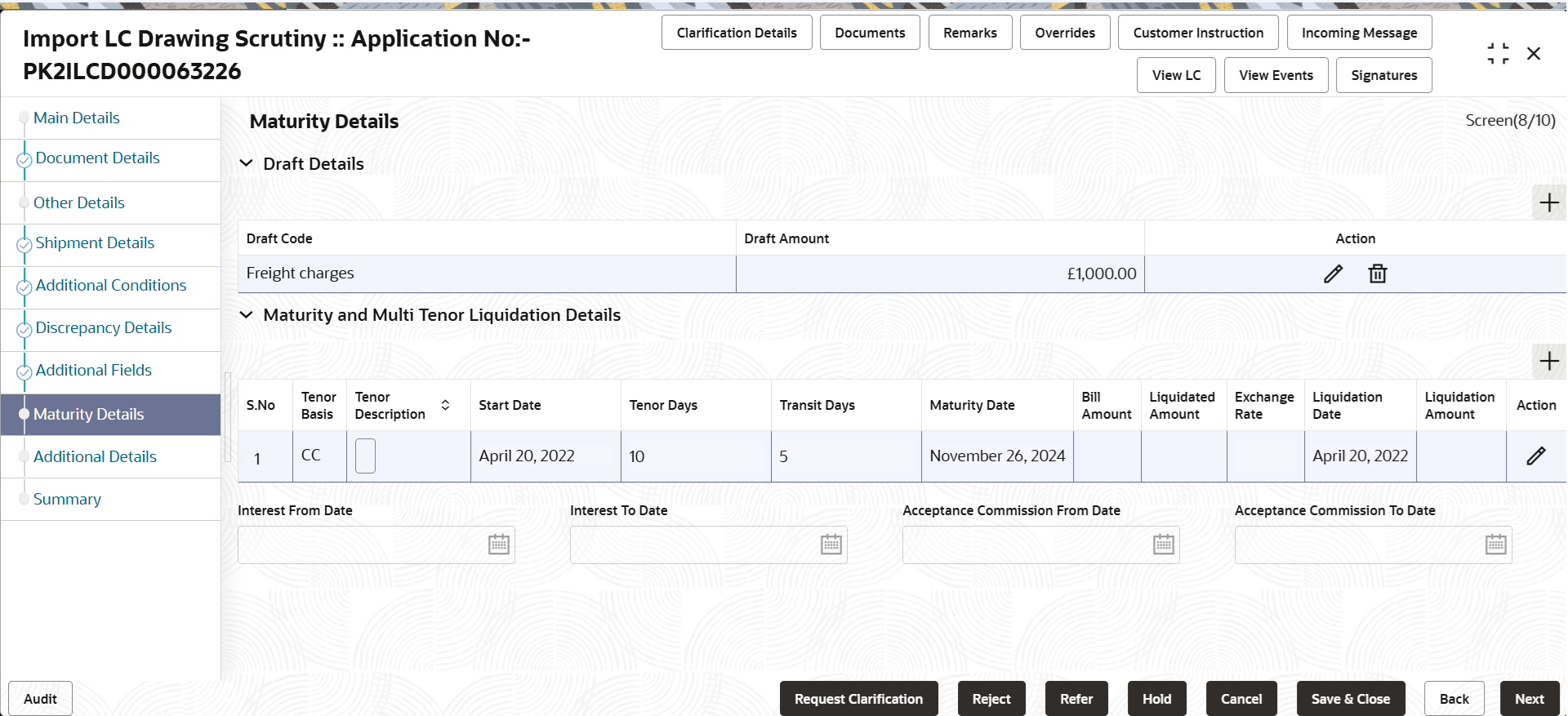Image resolution: width=1568 pixels, height=716 pixels.
Task: Click the Tenor Description field in row 1
Action: (365, 456)
